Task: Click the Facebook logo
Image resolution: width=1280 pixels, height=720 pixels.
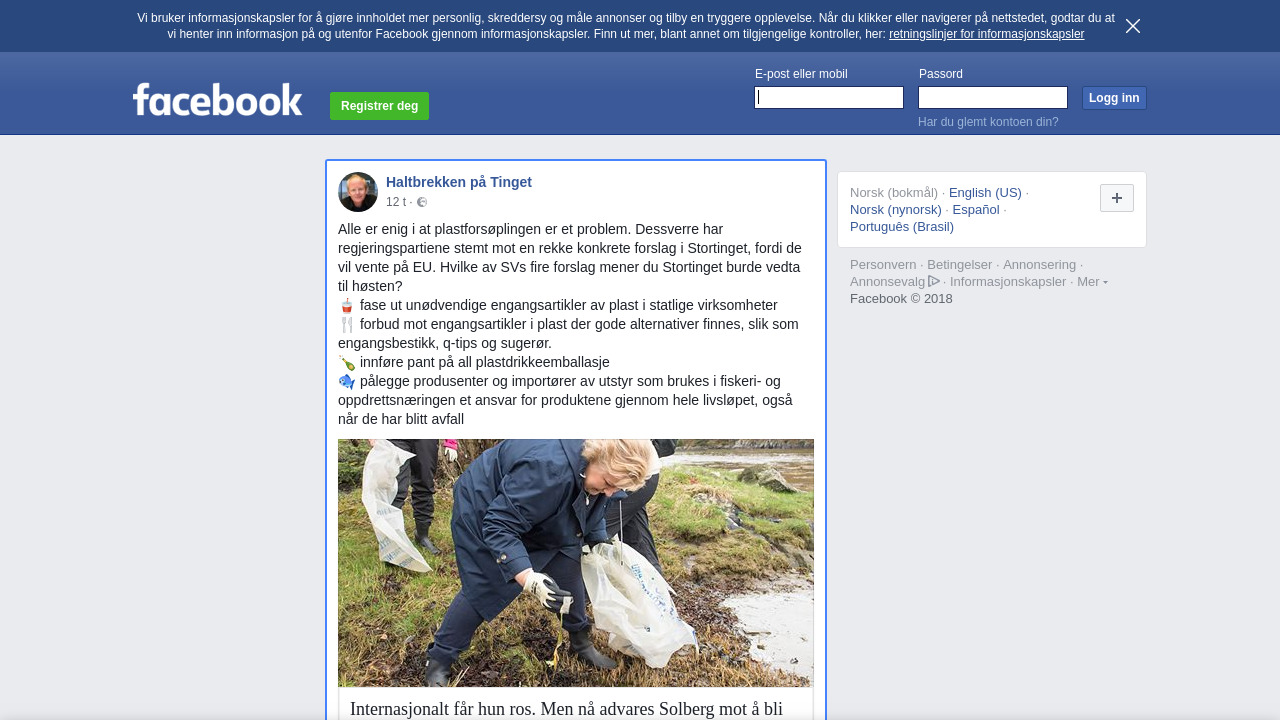Action: click(x=217, y=100)
